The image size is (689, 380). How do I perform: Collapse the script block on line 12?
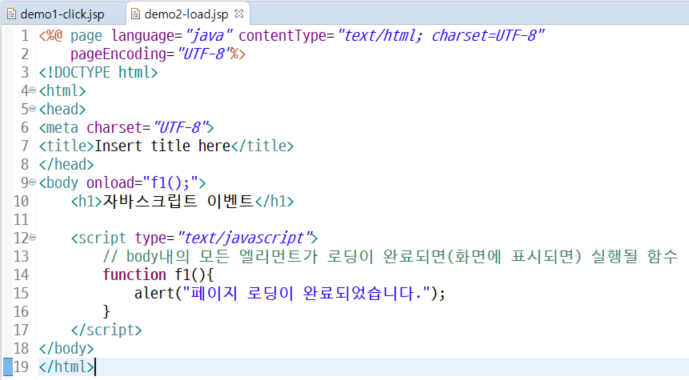(x=32, y=238)
